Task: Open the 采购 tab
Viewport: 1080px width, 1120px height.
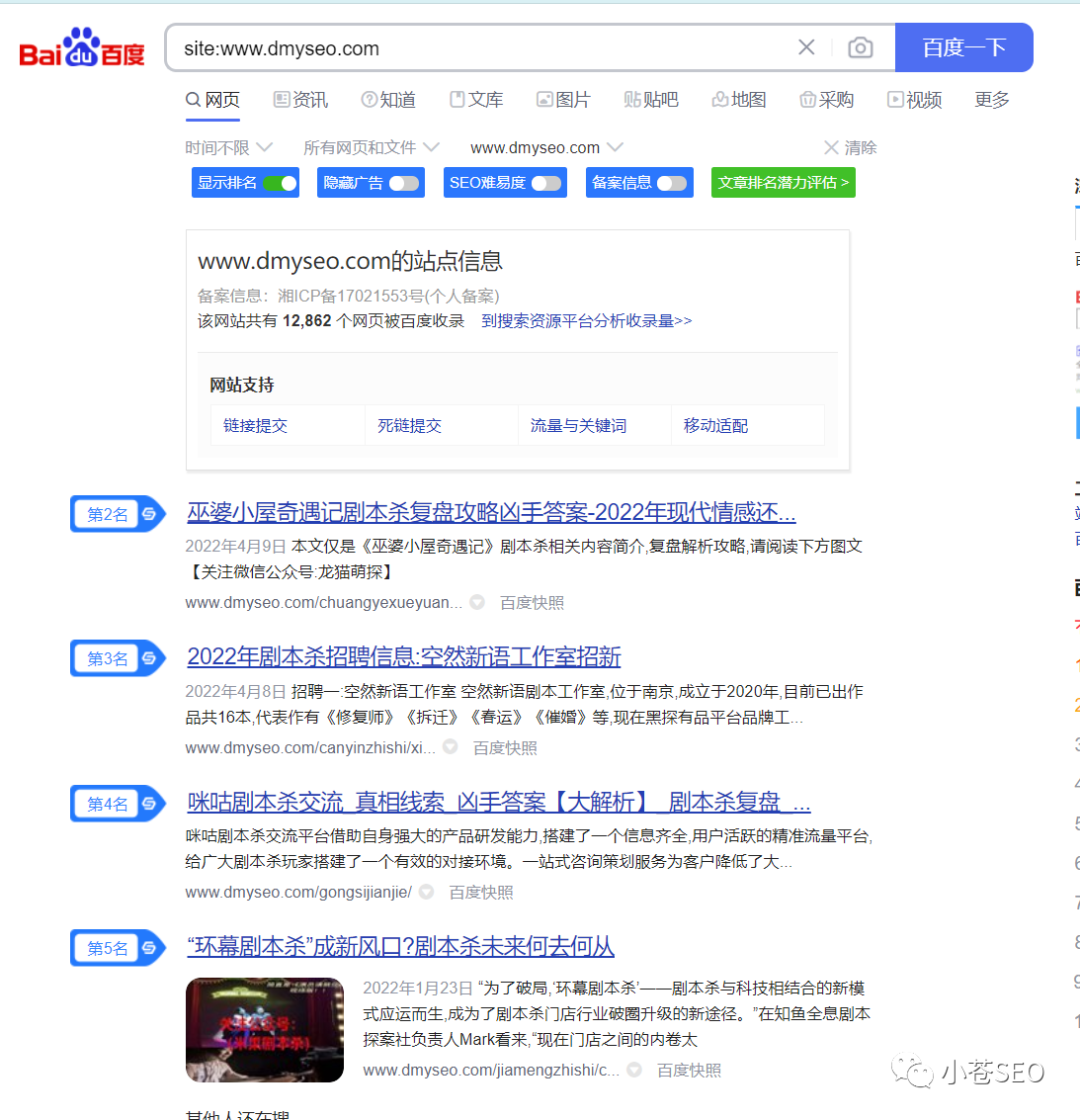Action: [827, 99]
